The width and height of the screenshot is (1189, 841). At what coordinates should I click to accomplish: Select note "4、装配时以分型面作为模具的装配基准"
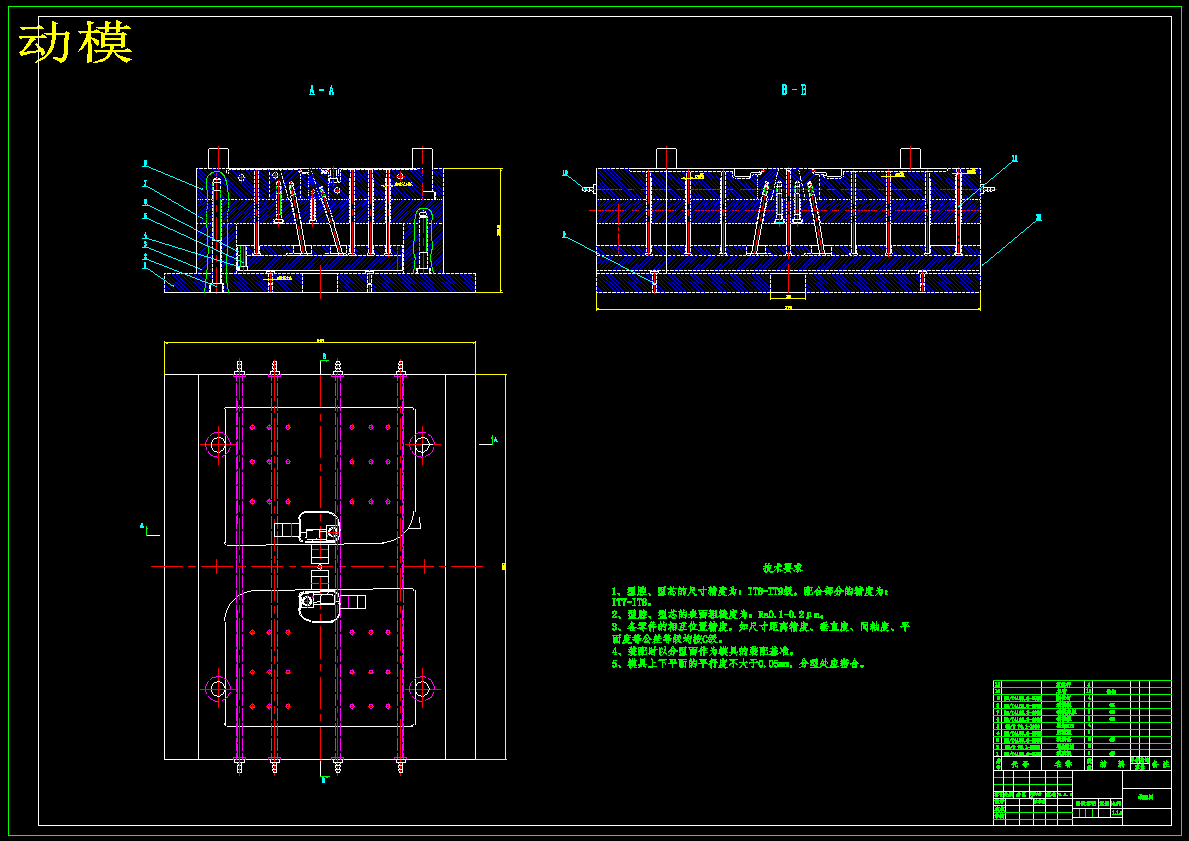click(702, 651)
